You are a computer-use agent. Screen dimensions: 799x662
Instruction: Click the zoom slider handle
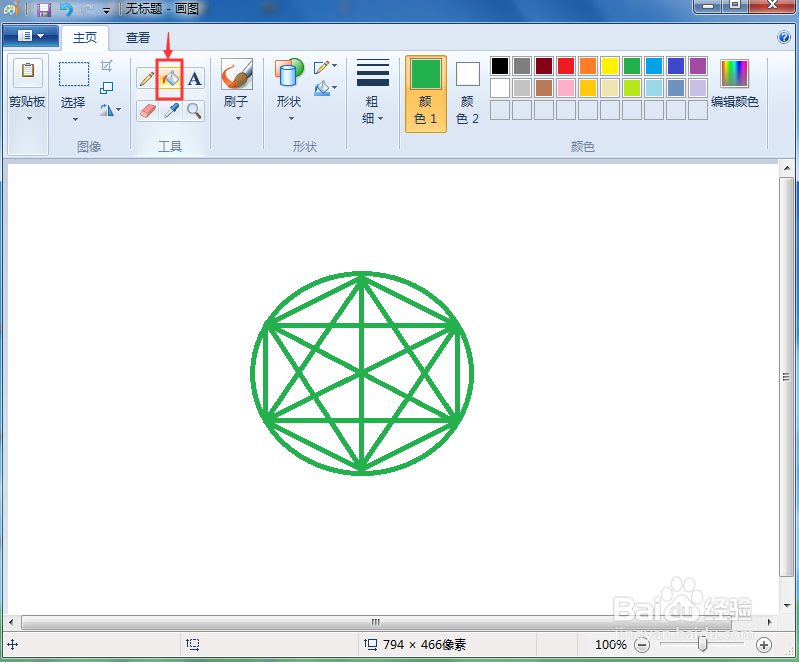click(x=703, y=645)
